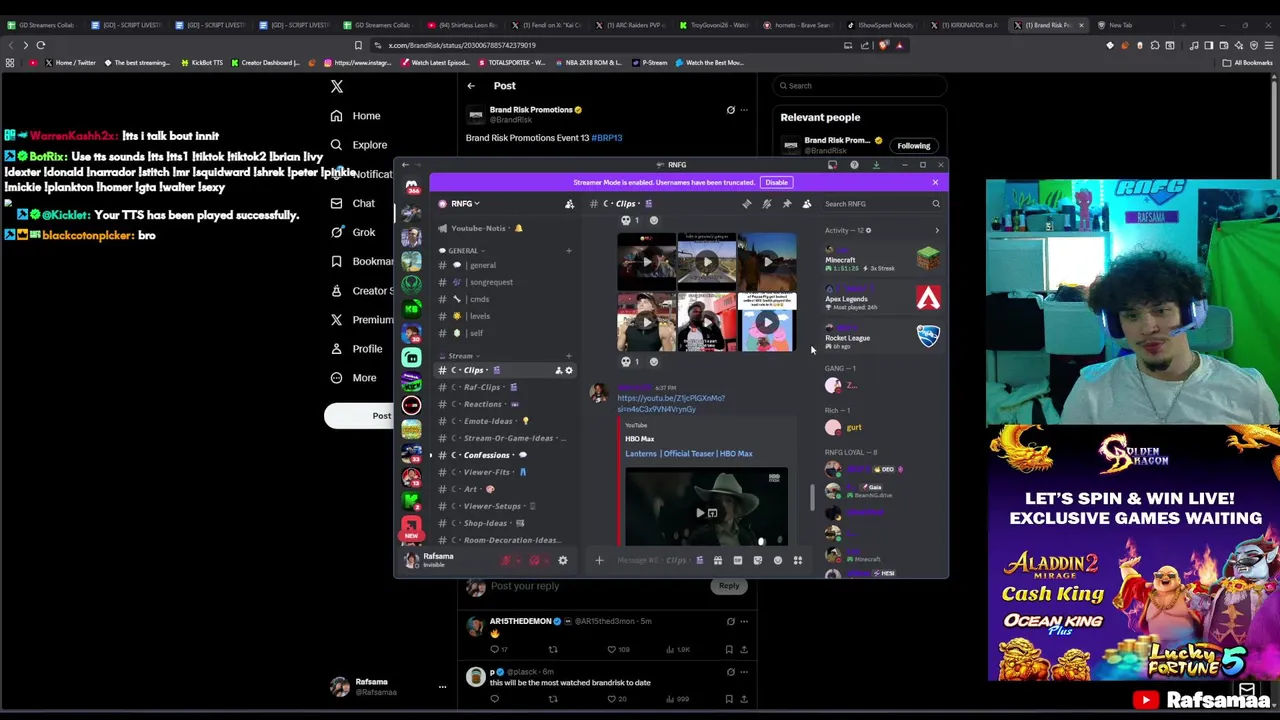The image size is (1280, 720).
Task: Toggle bookmark on AR15thedemon reply
Action: click(x=729, y=649)
